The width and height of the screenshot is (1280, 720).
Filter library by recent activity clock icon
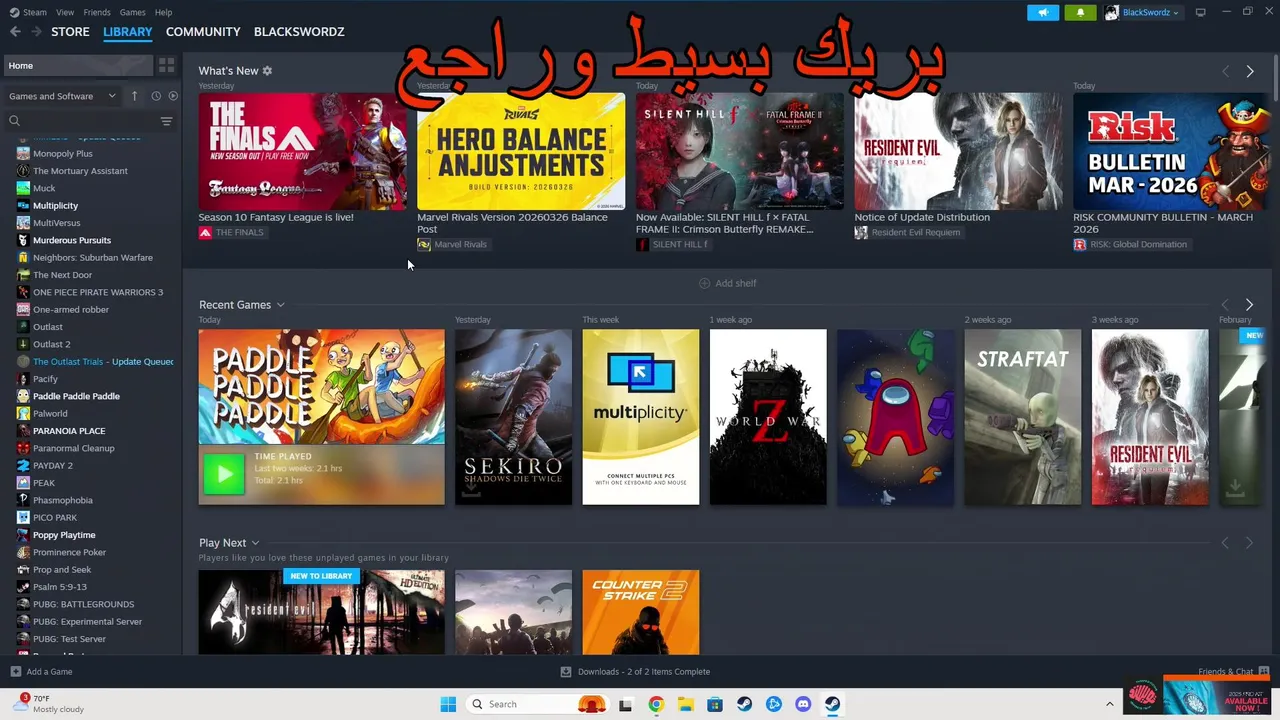point(156,96)
